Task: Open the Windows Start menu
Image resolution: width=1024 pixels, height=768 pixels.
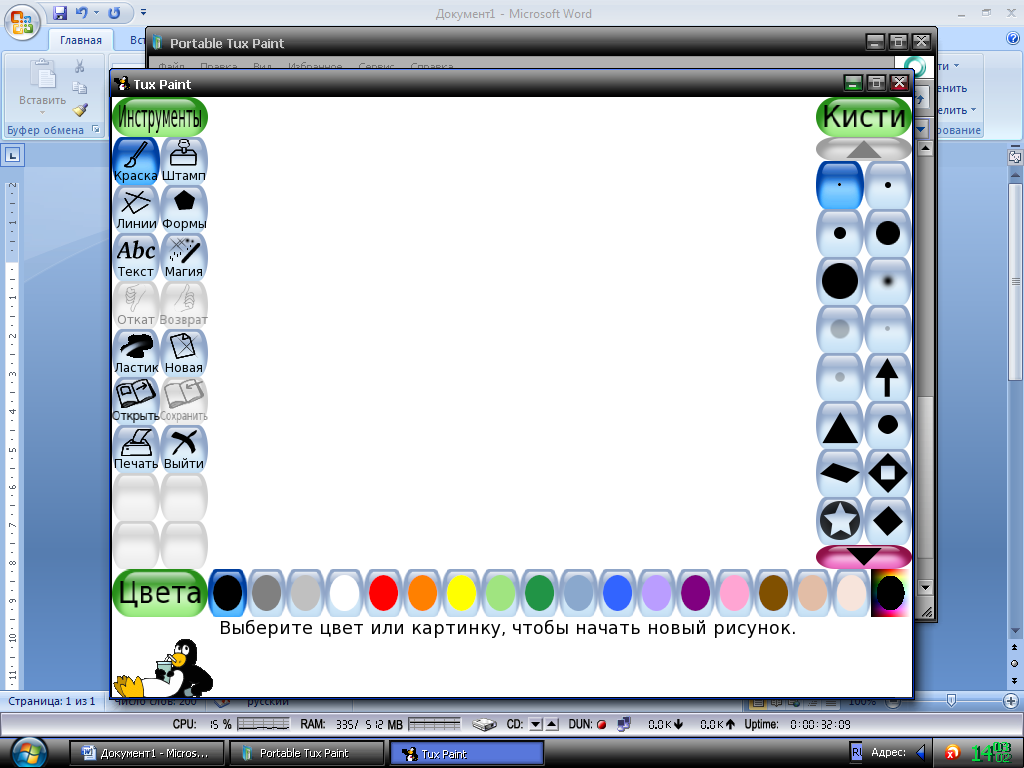Action: [x=27, y=753]
